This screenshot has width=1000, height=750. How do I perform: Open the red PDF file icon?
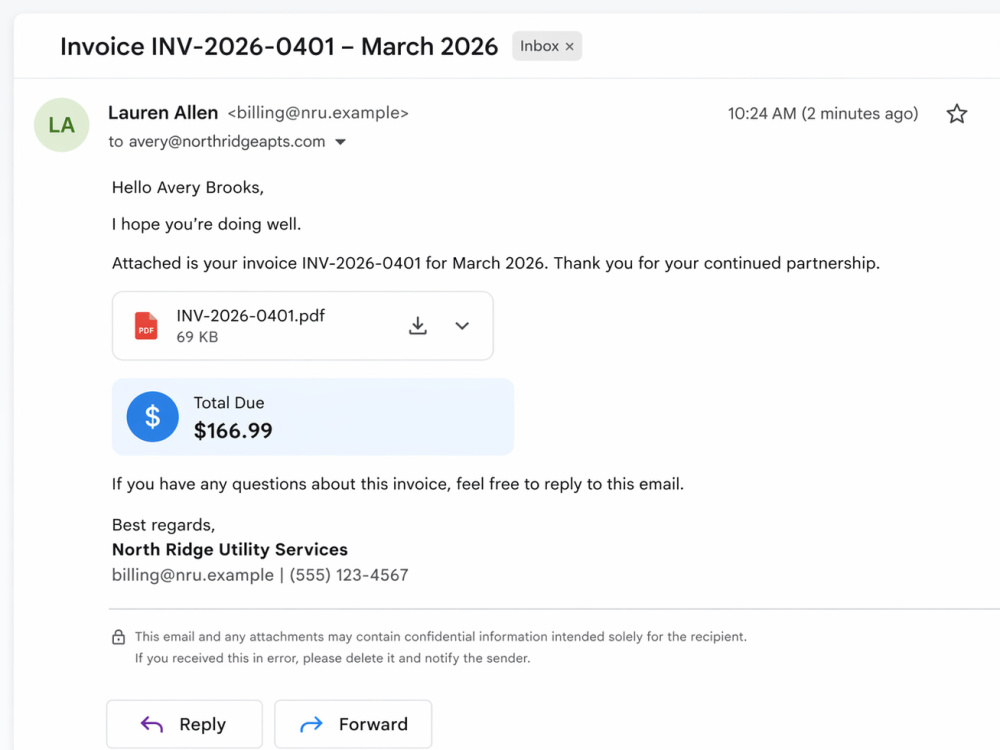click(x=146, y=326)
